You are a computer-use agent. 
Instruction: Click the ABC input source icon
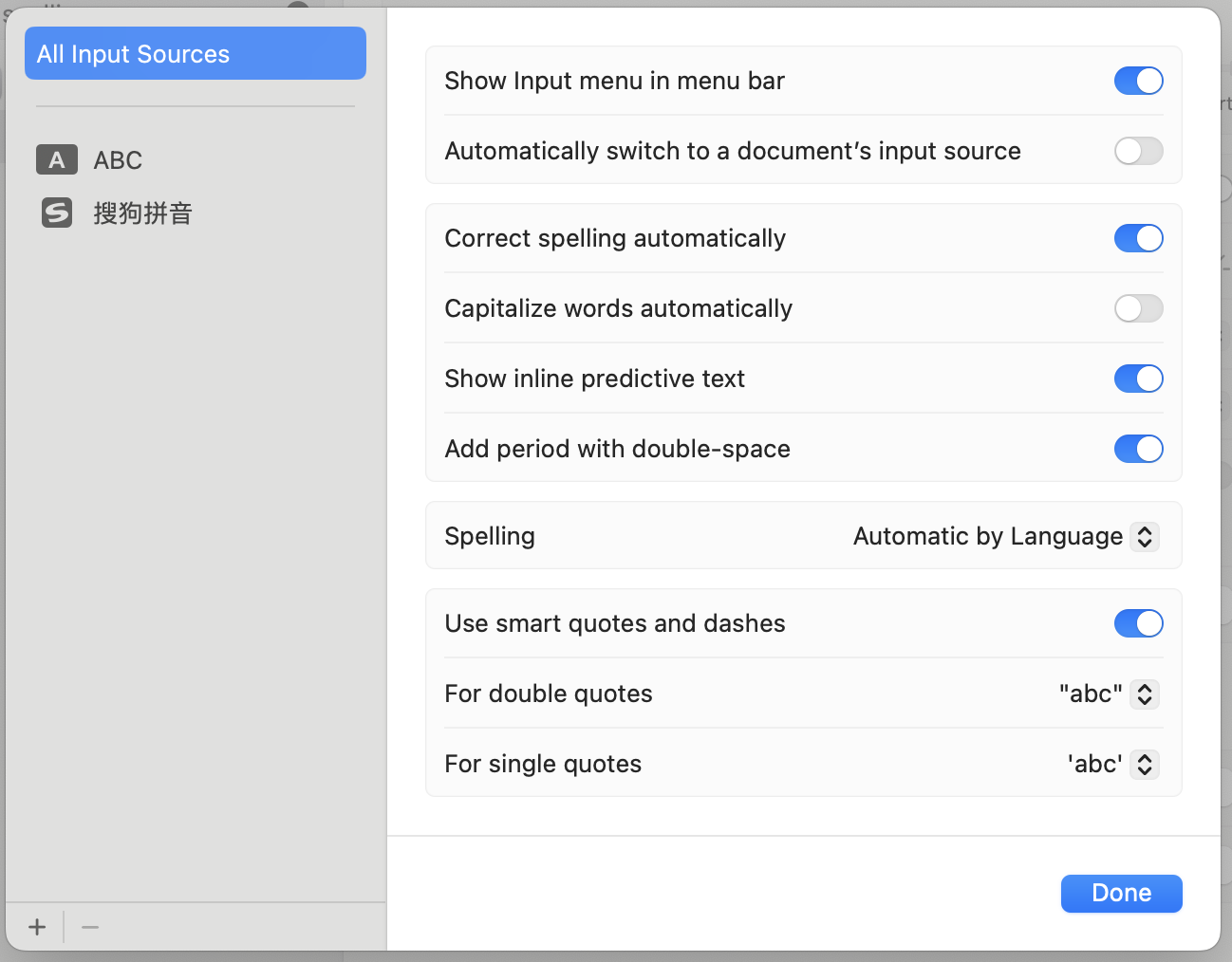click(57, 160)
